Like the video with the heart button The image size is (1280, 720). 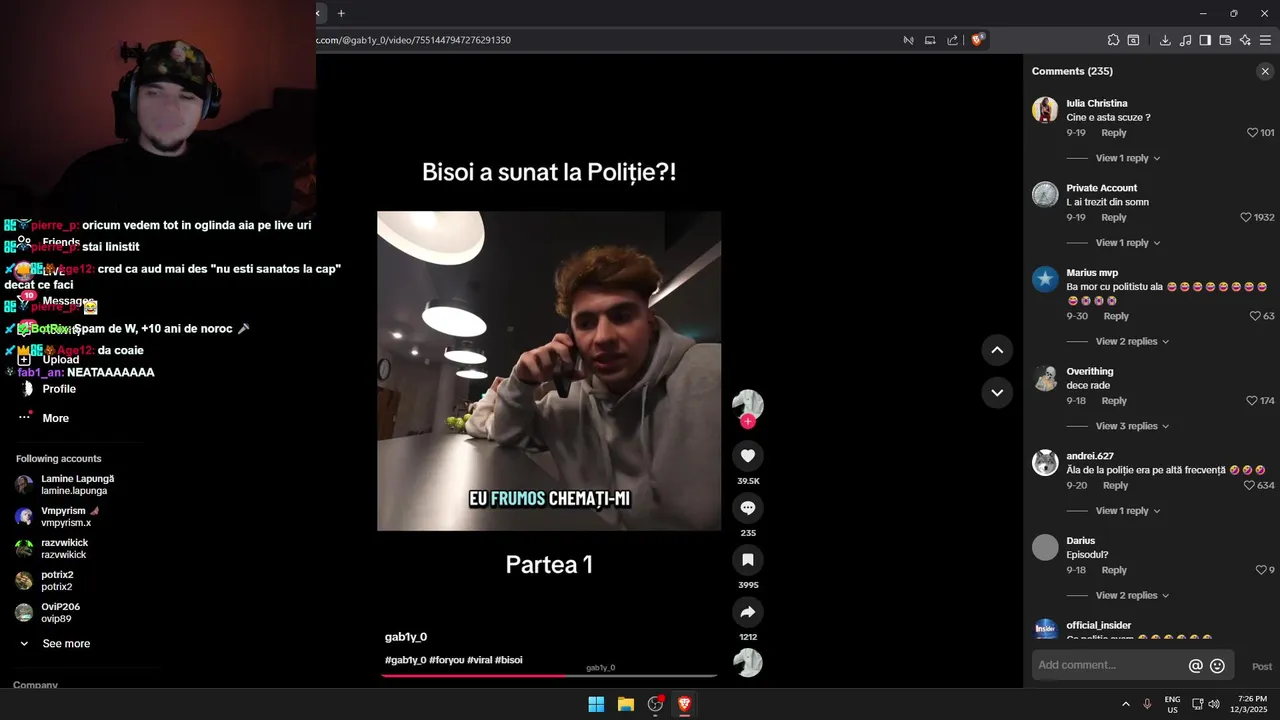point(748,456)
